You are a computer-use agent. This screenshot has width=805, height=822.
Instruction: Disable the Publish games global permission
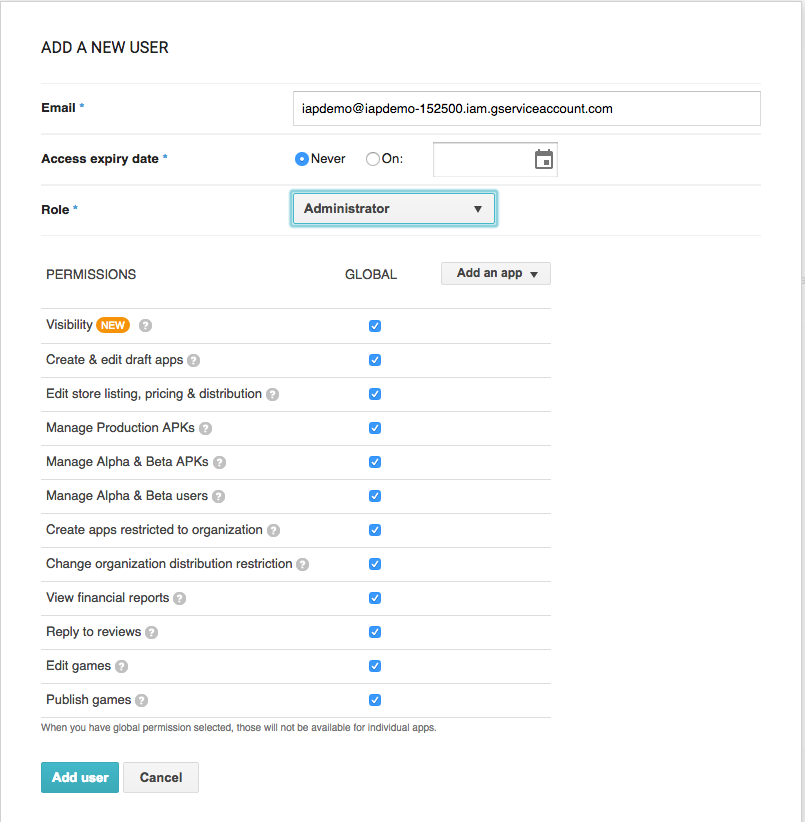point(375,700)
